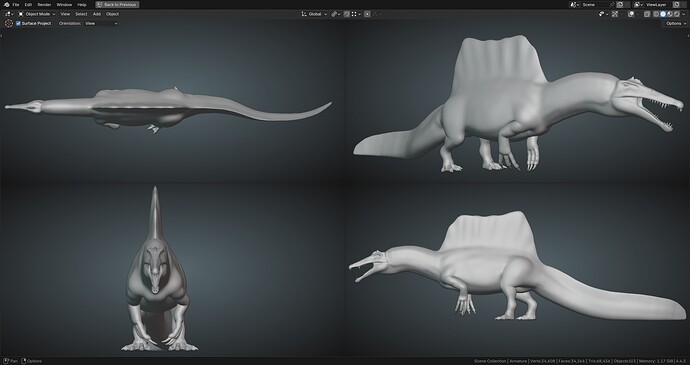This screenshot has height=365, width=690.
Task: Toggle proportional editing icon
Action: pos(367,14)
